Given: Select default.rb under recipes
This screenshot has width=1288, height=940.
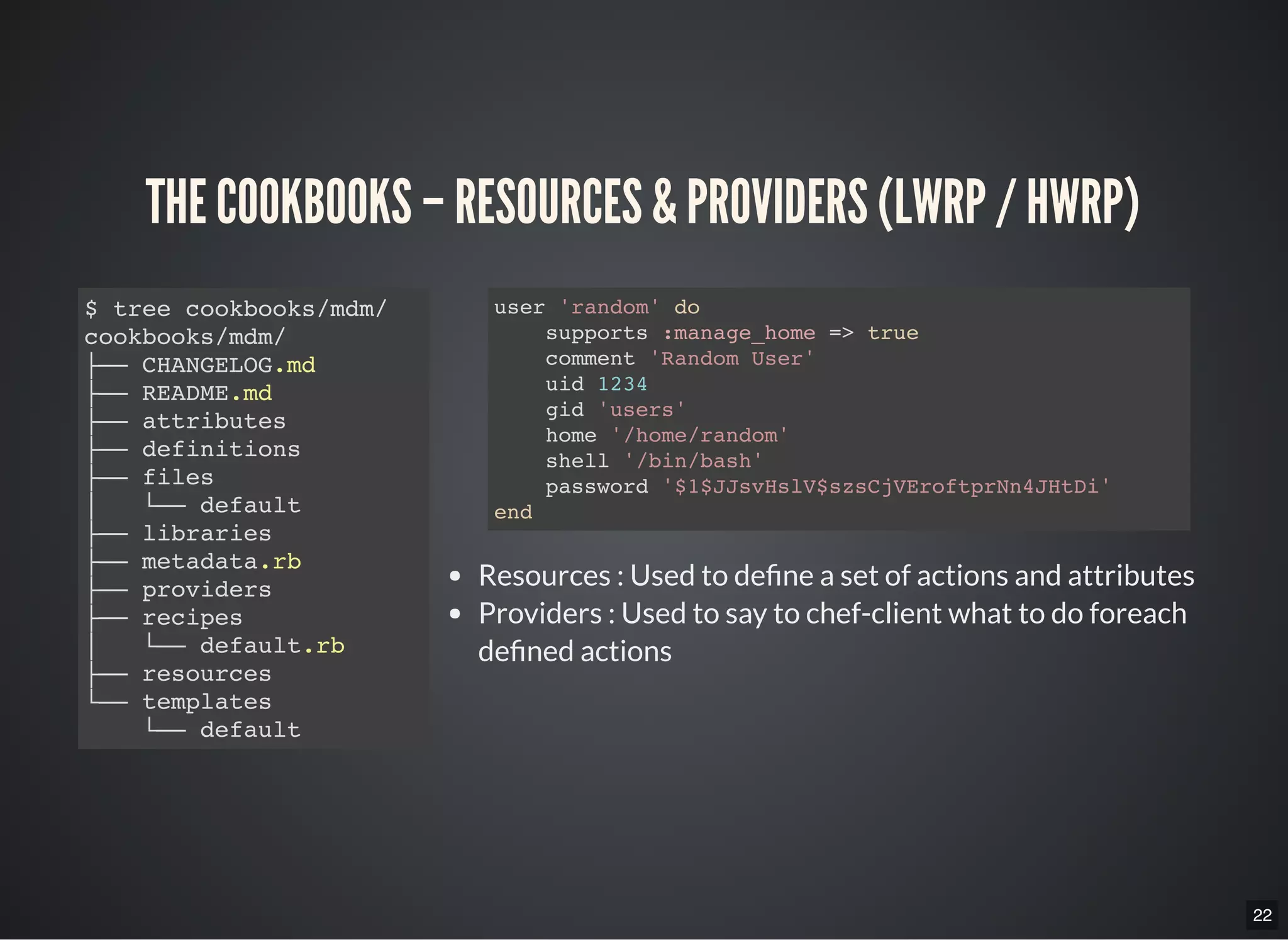Looking at the screenshot, I should [x=272, y=646].
